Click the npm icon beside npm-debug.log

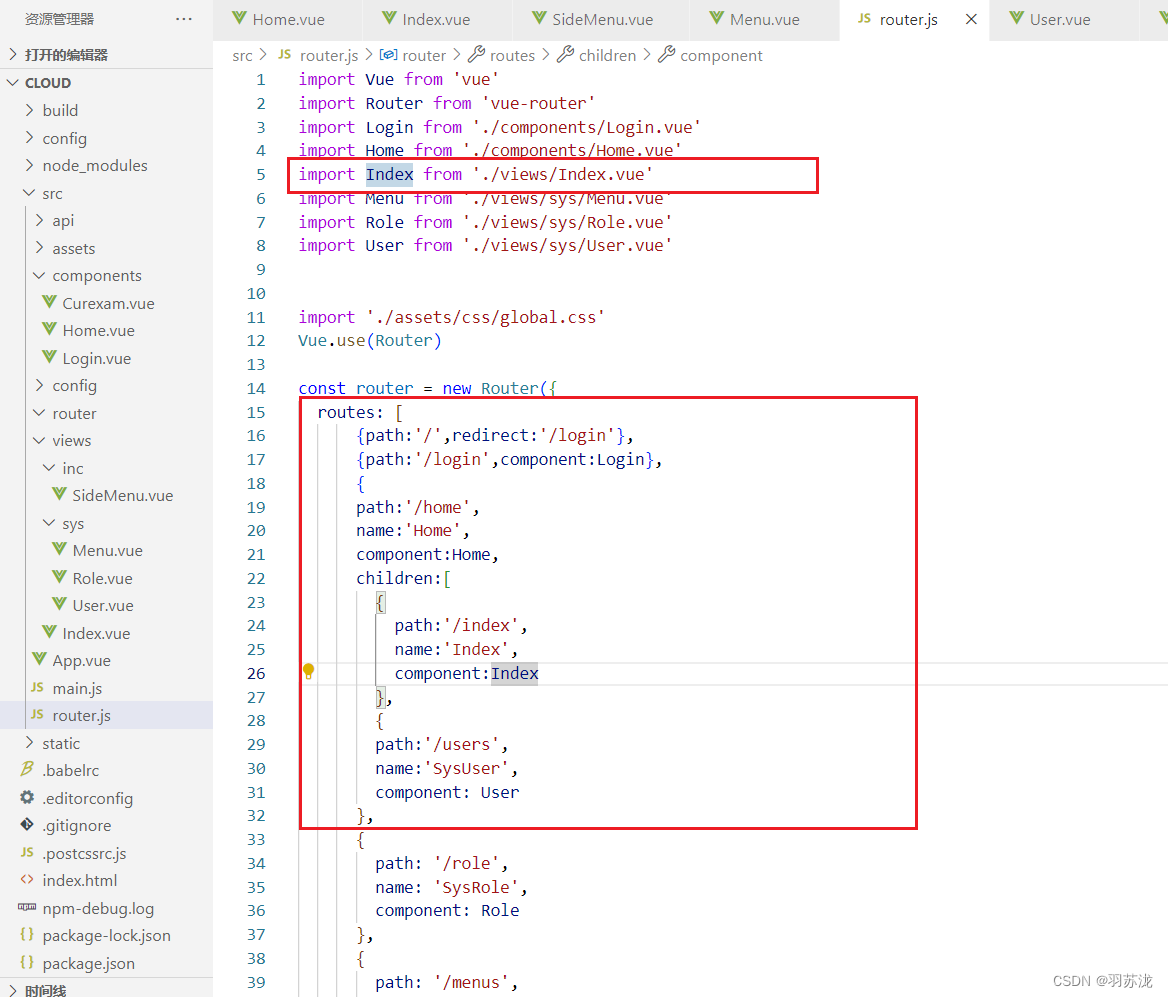27,908
